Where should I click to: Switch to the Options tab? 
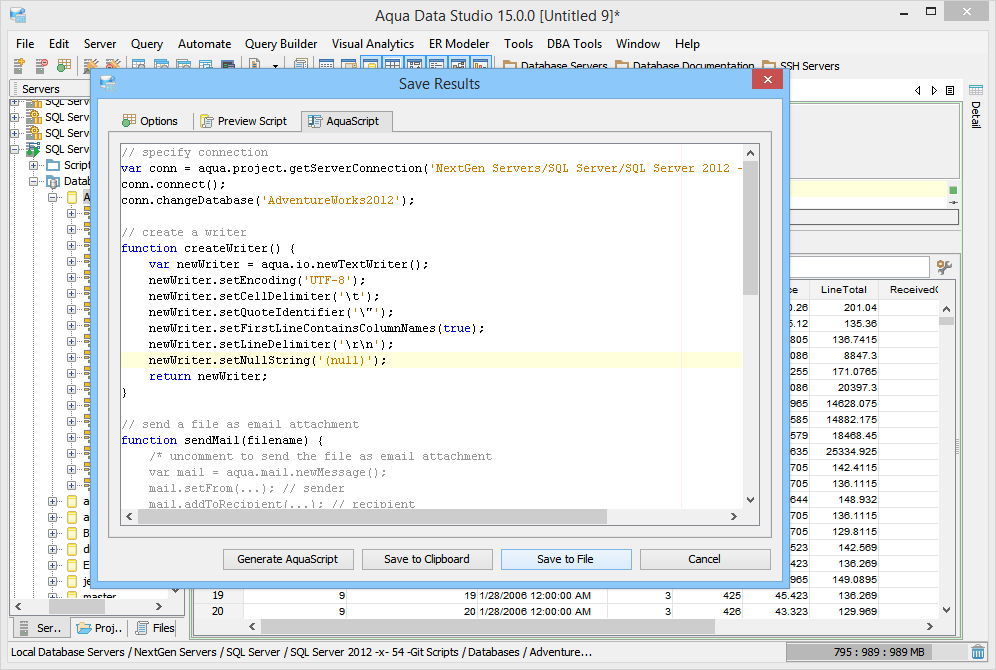click(x=150, y=121)
